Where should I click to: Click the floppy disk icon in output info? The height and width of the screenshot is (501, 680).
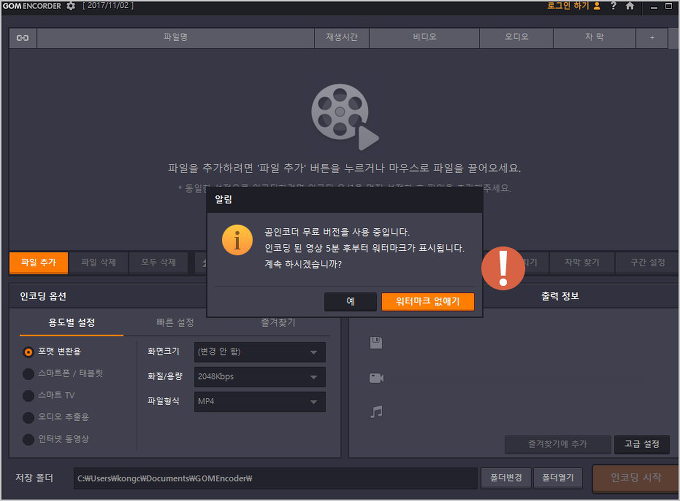[x=376, y=343]
